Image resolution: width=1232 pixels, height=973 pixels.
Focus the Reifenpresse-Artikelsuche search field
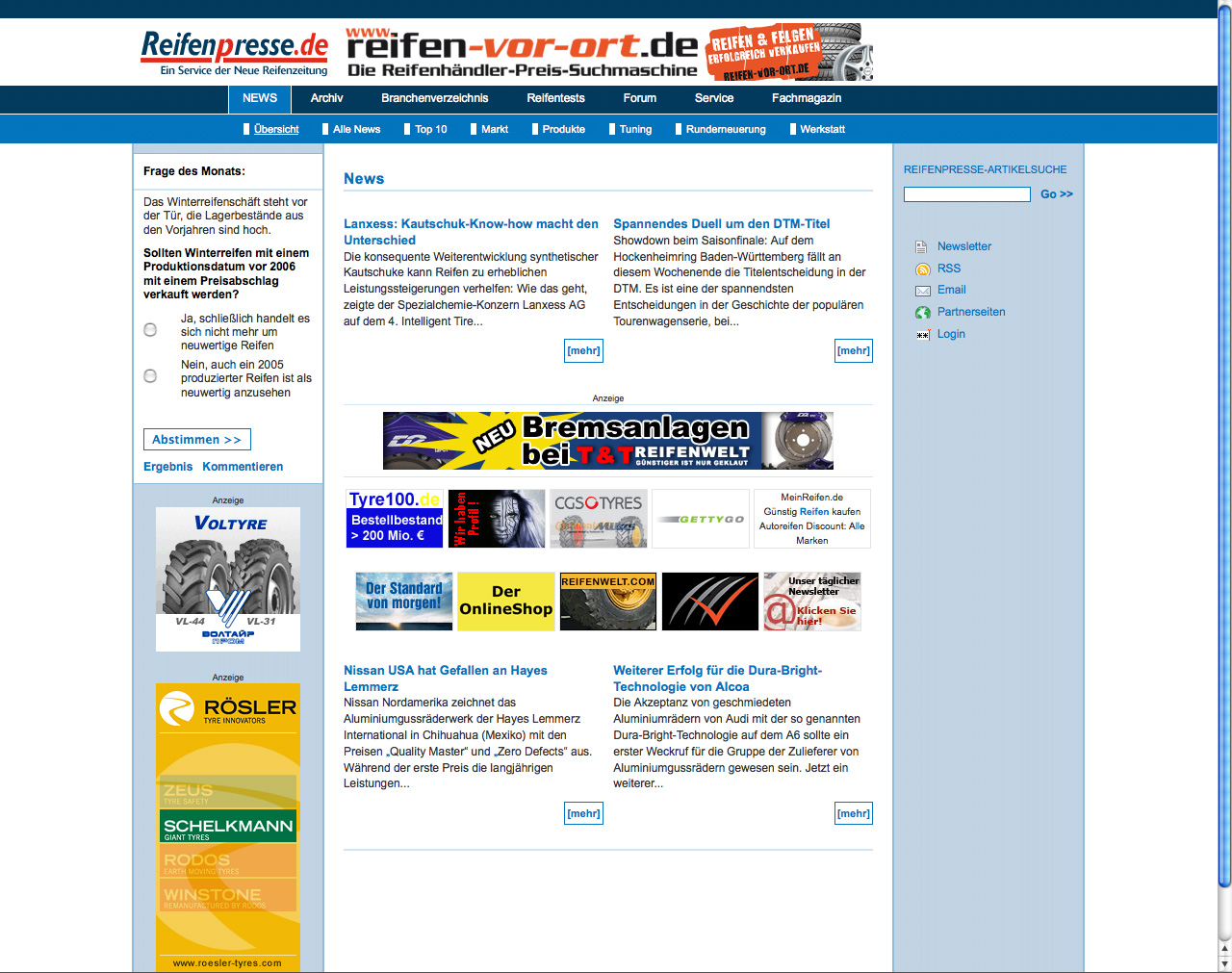[x=967, y=194]
